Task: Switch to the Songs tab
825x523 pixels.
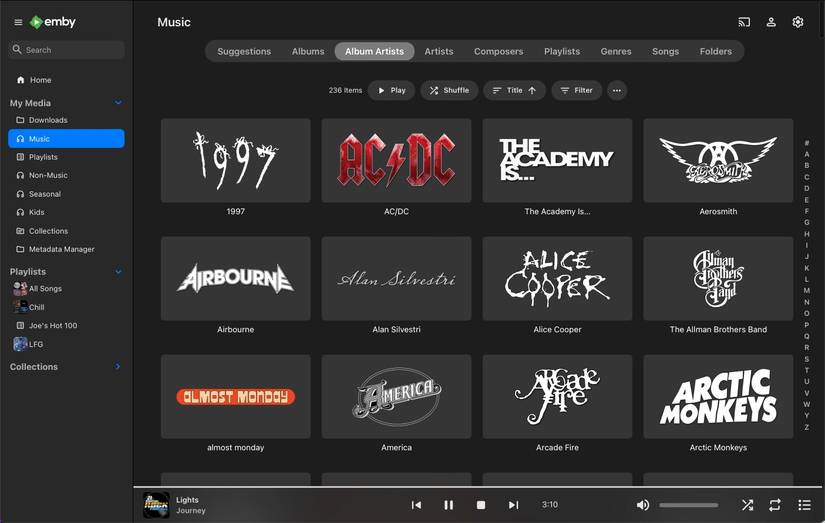Action: (x=665, y=52)
